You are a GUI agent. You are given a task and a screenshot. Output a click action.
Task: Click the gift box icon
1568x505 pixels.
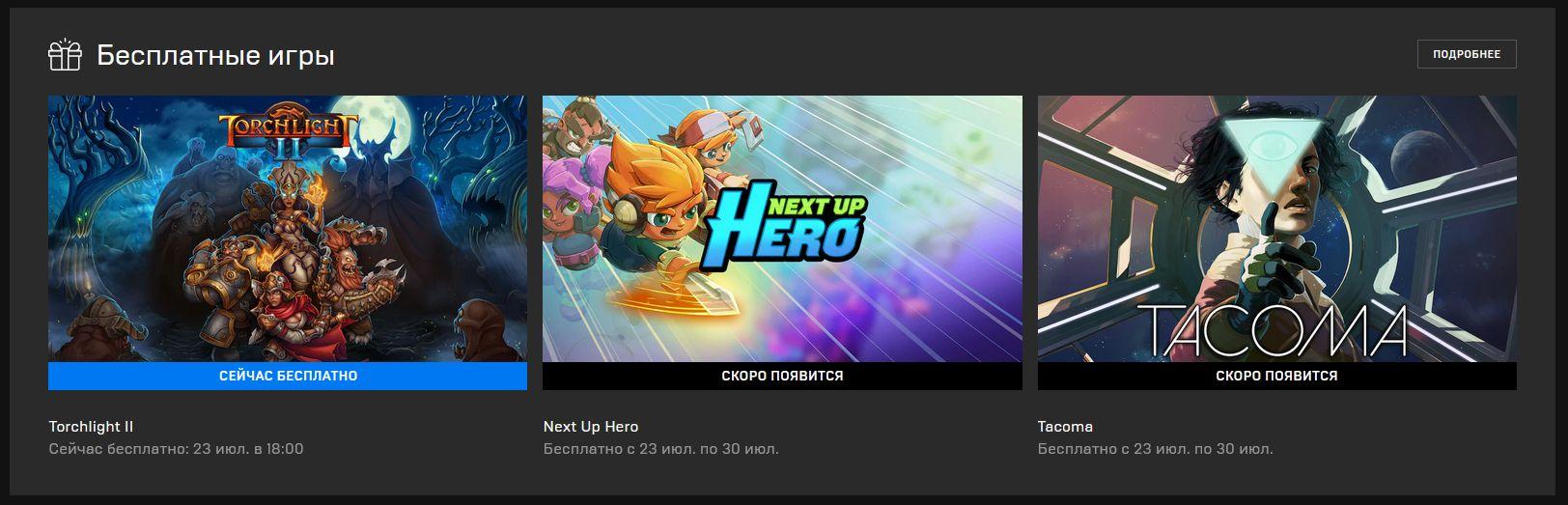(66, 55)
